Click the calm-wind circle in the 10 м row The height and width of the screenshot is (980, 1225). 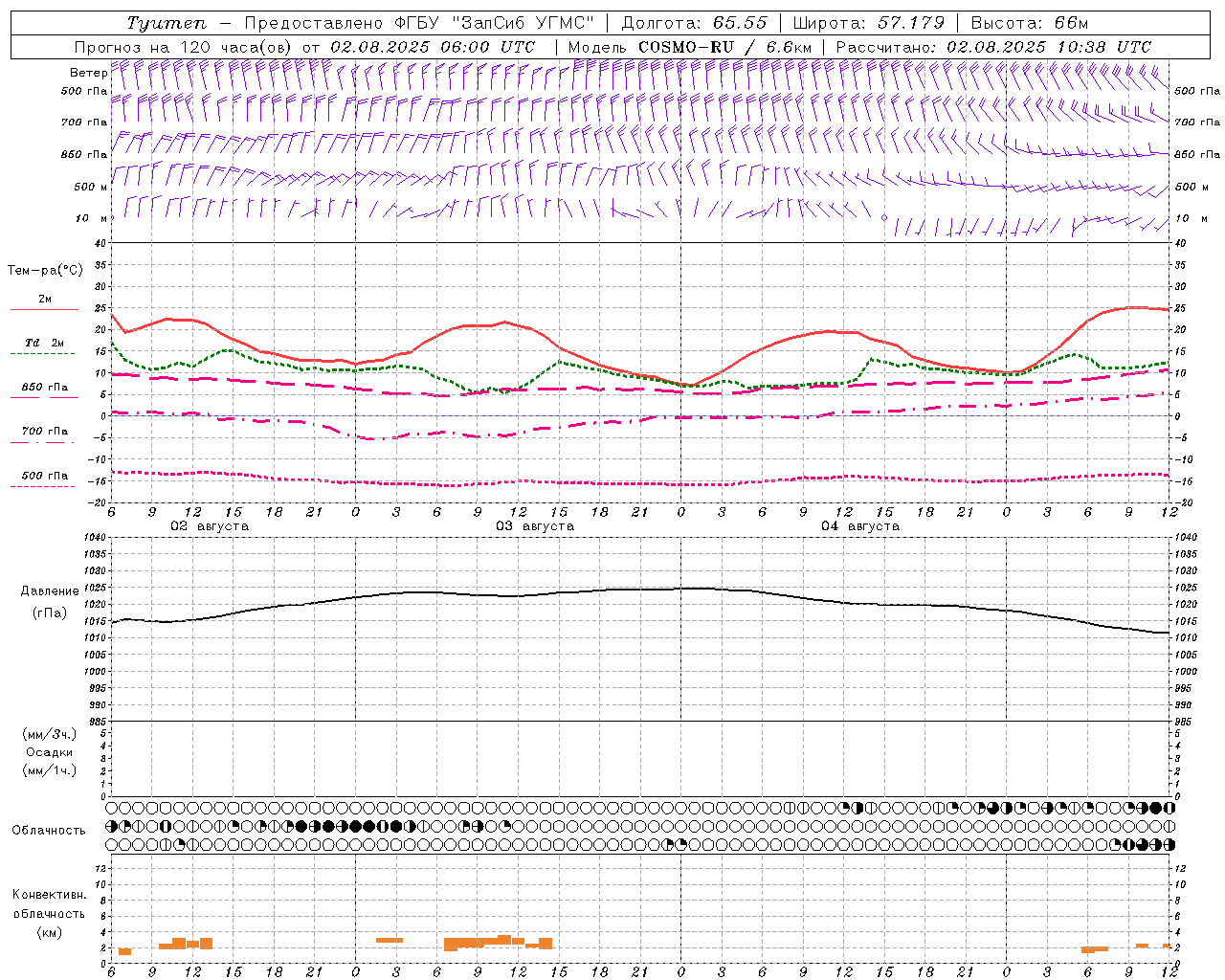click(884, 218)
